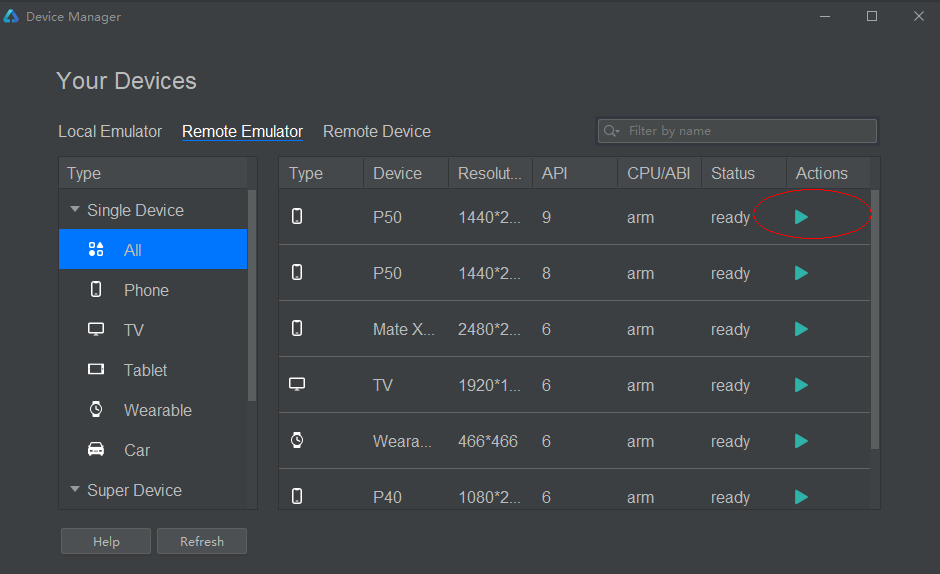Click the All category grid icon

(x=96, y=250)
